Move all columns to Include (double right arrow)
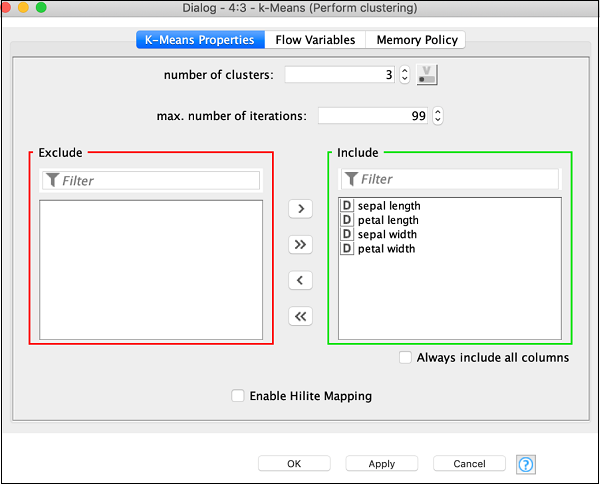Viewport: 600px width, 485px height. pyautogui.click(x=299, y=245)
